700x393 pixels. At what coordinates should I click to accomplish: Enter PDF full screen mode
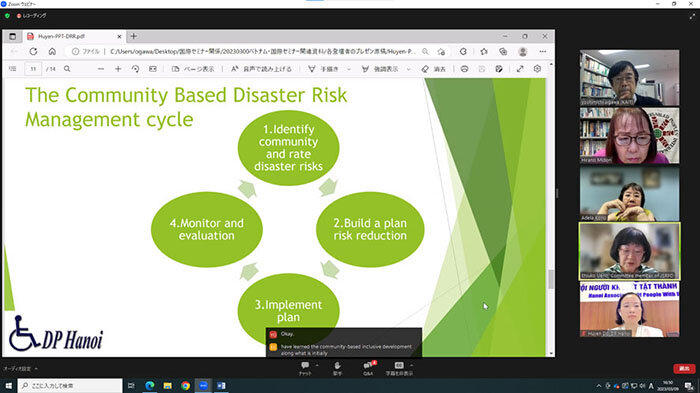[520, 69]
